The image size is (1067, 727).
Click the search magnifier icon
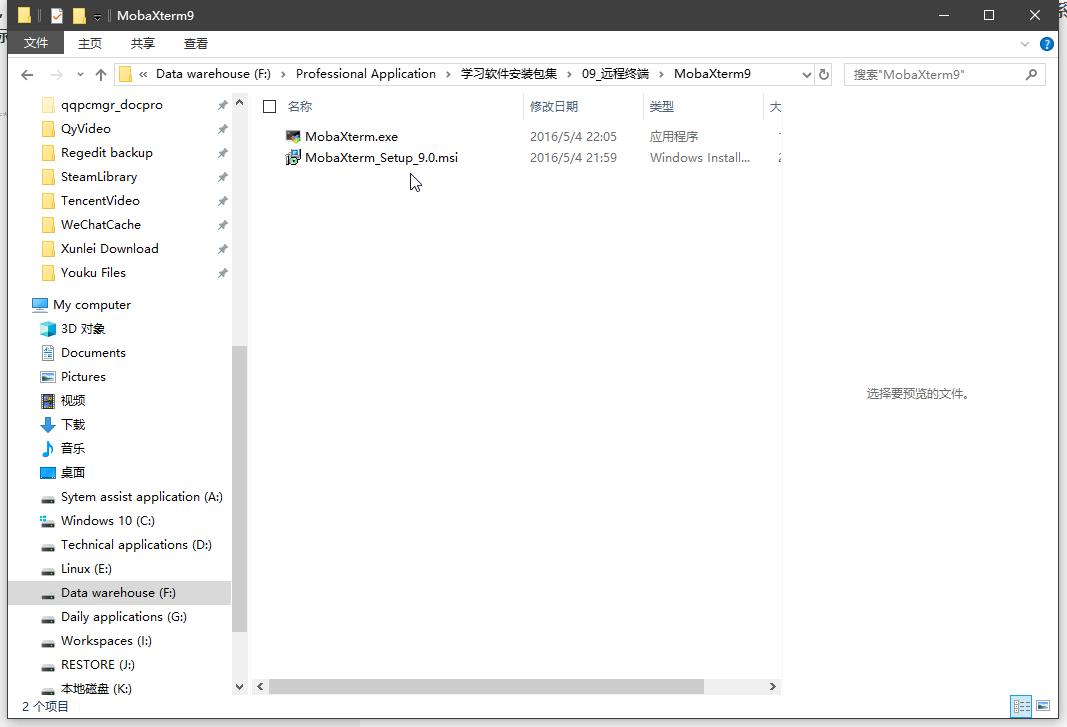(1032, 74)
